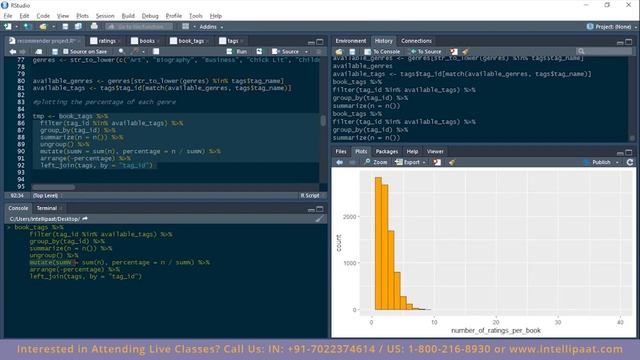Click Save history disk icon in History pane
Viewport: 640px width, 360px height.
click(x=352, y=52)
